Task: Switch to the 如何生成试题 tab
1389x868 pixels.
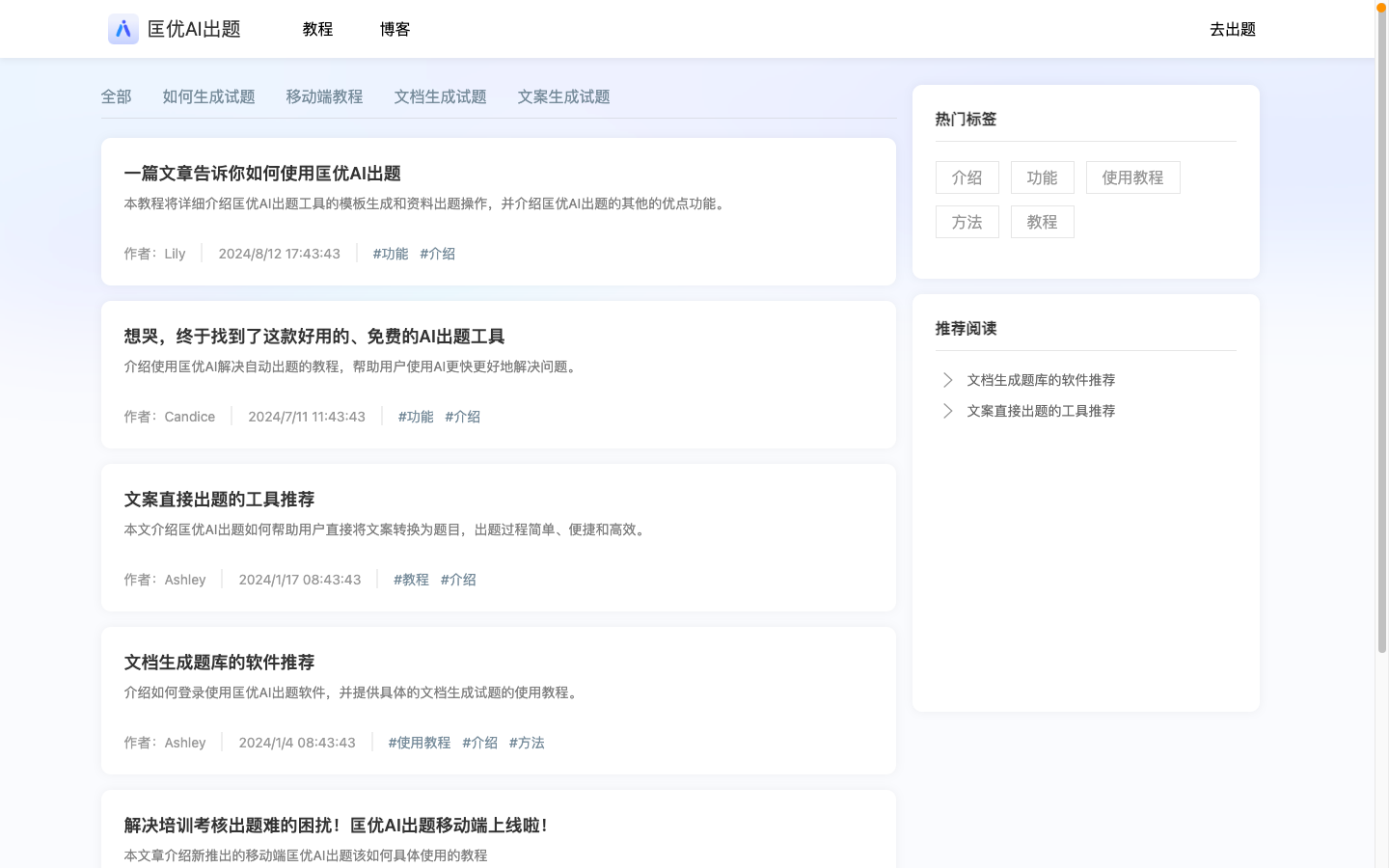Action: [x=208, y=96]
